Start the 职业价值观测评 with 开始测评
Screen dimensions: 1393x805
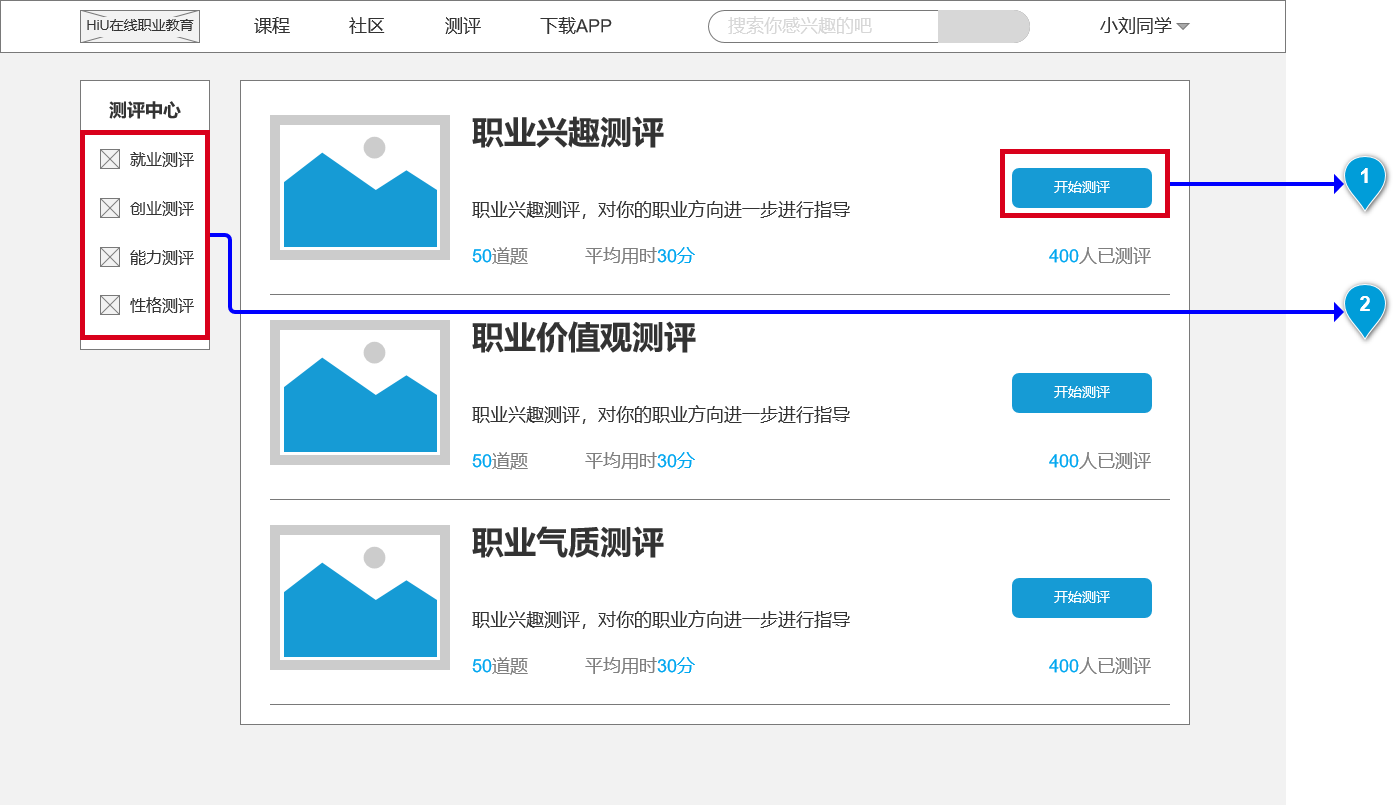[x=1082, y=393]
